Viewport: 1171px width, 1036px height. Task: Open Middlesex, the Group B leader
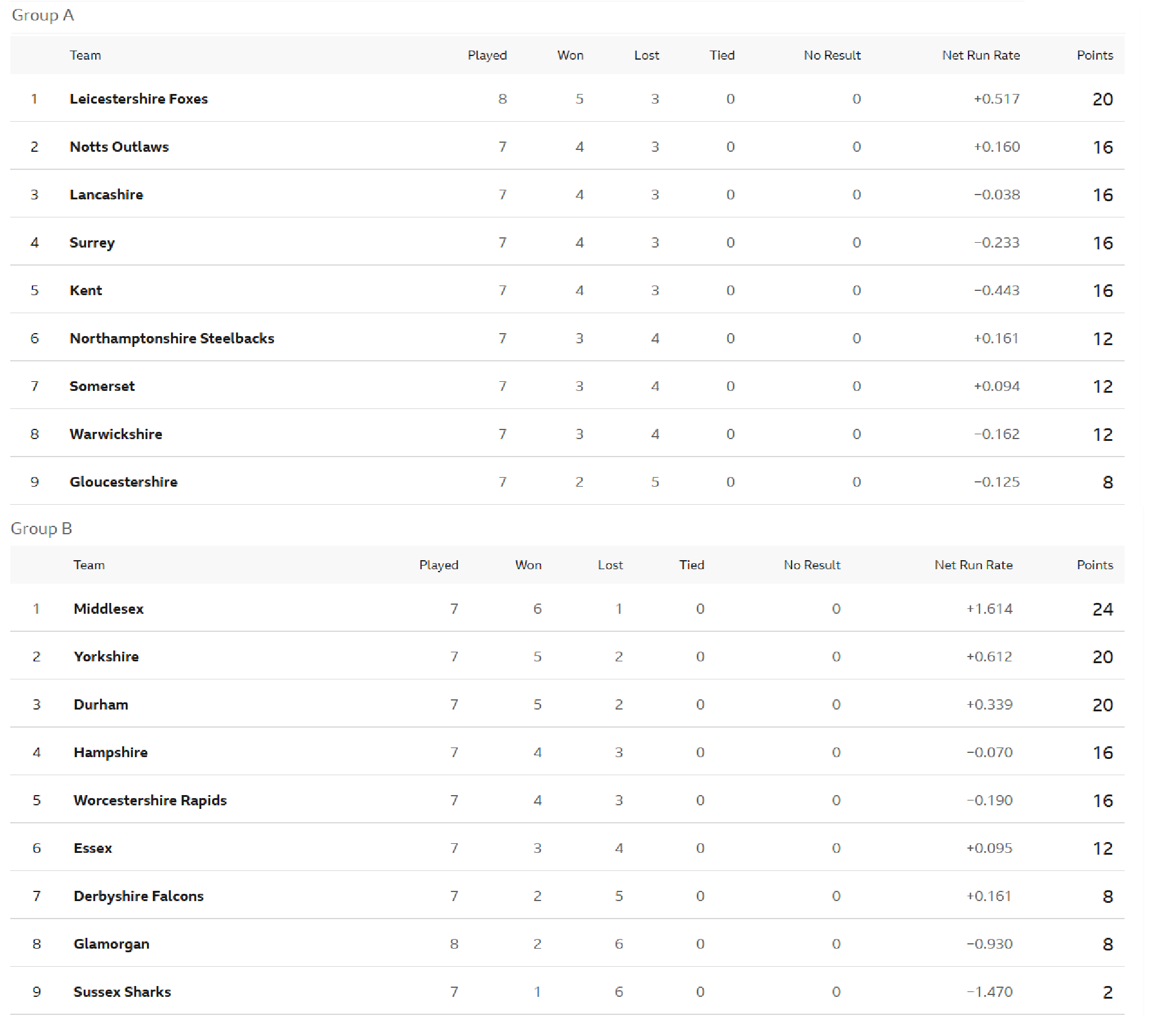point(108,609)
